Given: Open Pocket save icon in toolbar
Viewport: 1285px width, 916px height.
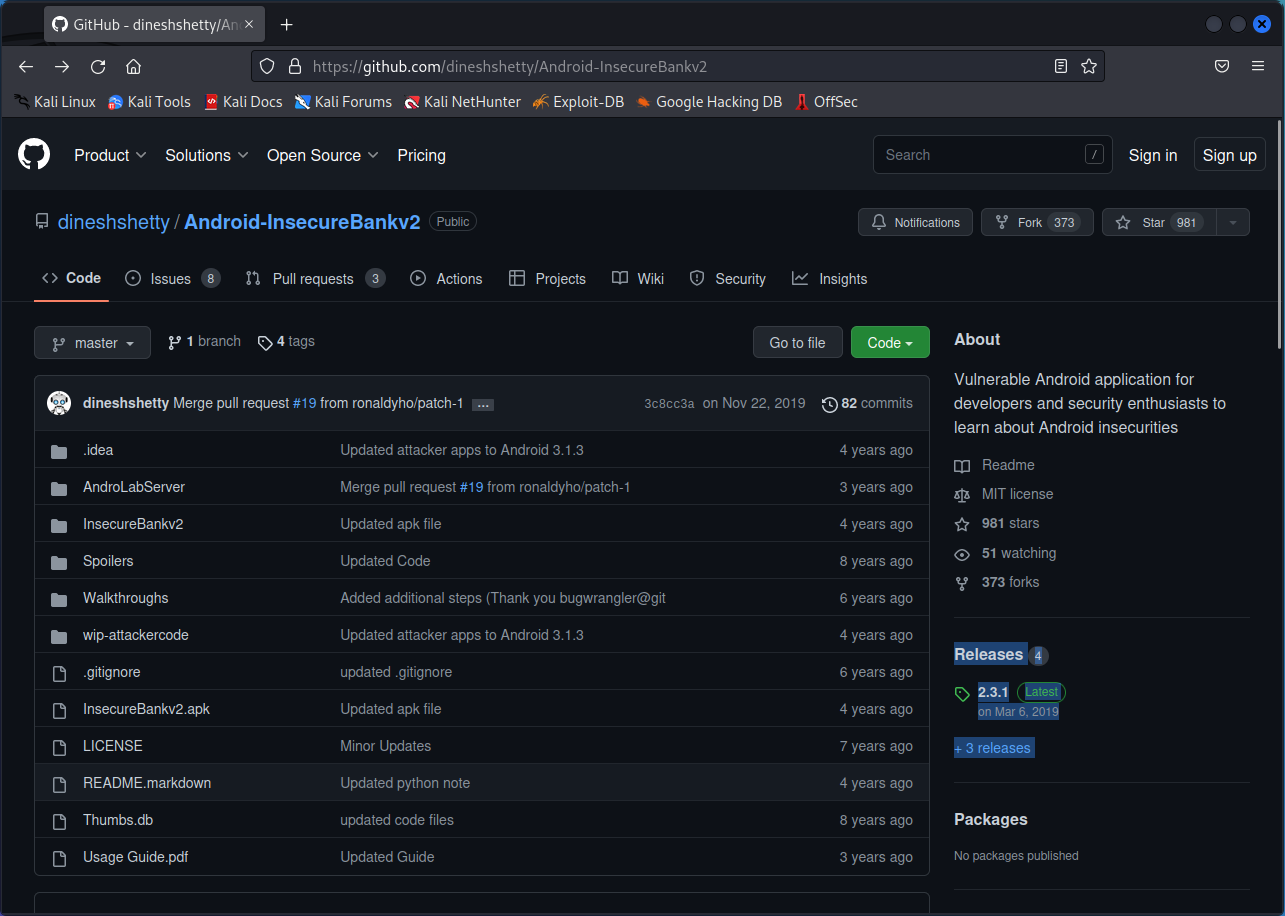Looking at the screenshot, I should click(x=1222, y=66).
